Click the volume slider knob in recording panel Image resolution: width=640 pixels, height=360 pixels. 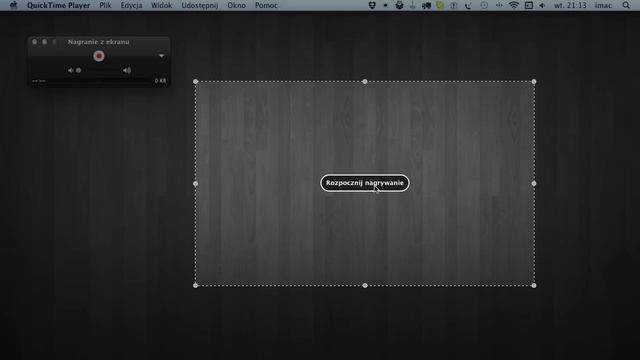78,70
